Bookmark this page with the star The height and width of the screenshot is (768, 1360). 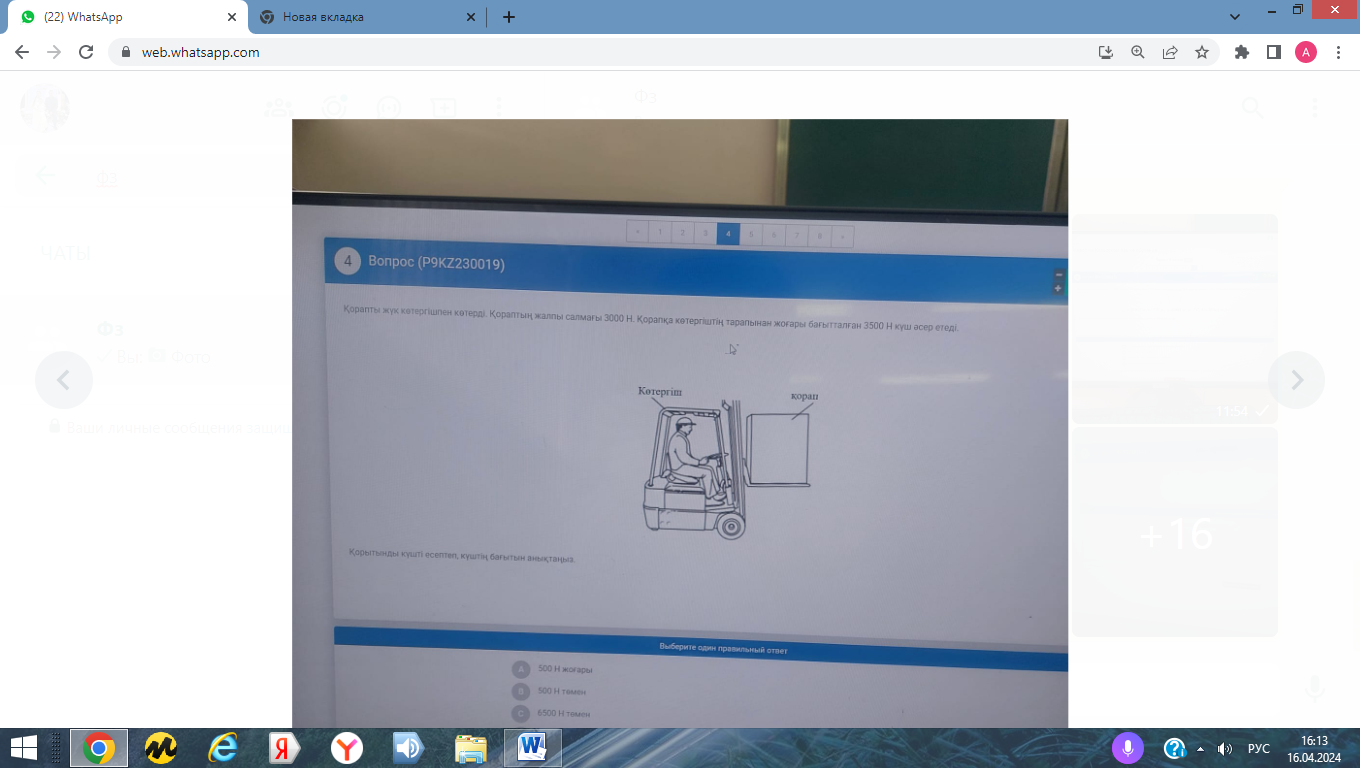1202,52
